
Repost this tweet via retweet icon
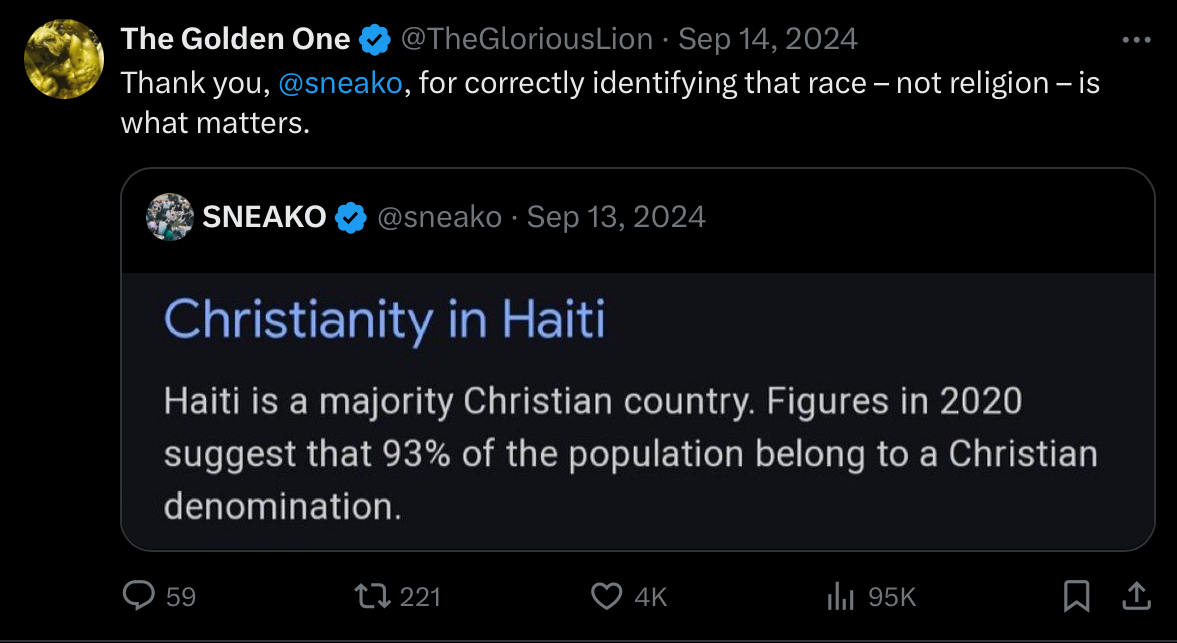(372, 596)
